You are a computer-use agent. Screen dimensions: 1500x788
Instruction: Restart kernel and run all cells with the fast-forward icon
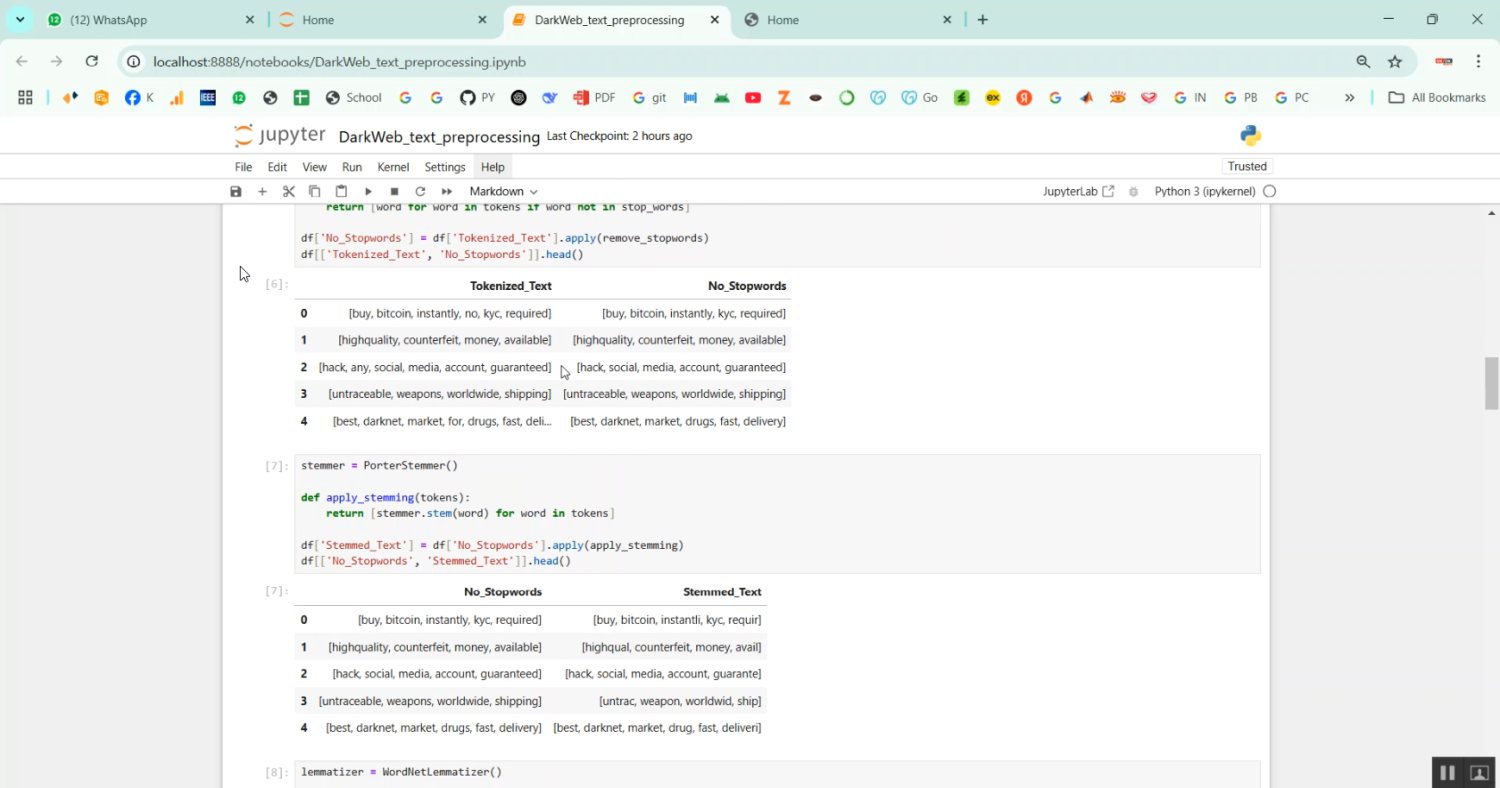click(447, 191)
